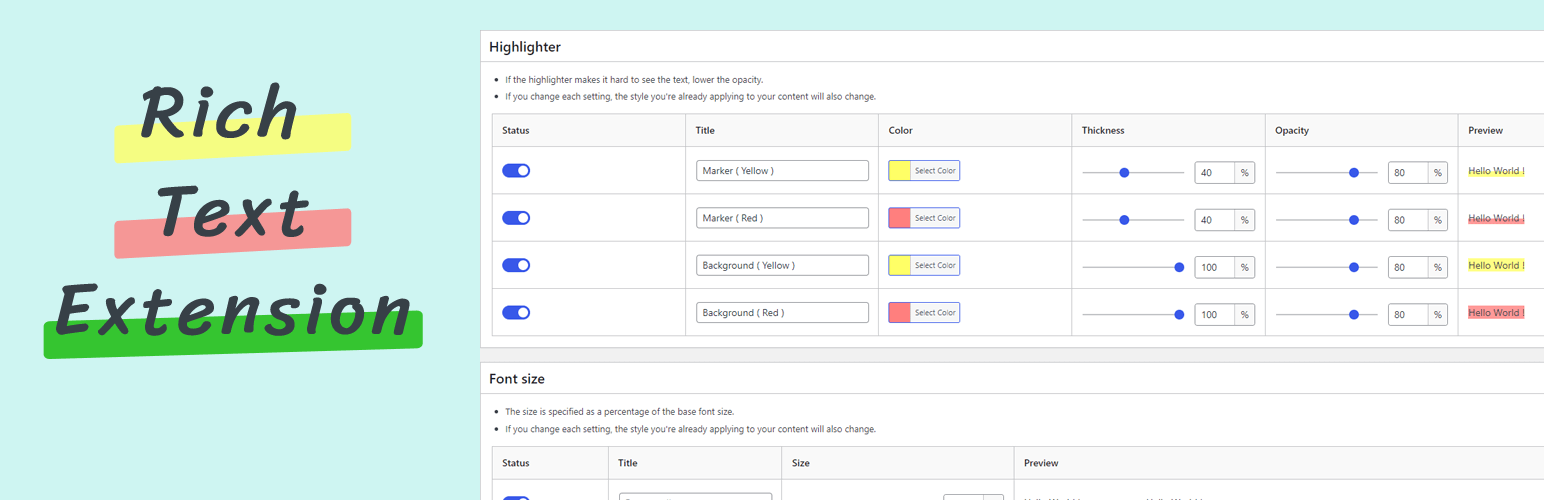Focus thickness value 40 for Marker ( Yellow )
Viewport: 1544px width, 500px height.
point(1214,173)
